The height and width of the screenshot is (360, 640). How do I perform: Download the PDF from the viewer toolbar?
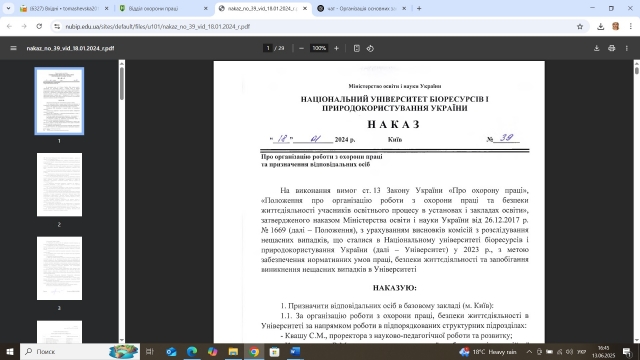tap(596, 48)
